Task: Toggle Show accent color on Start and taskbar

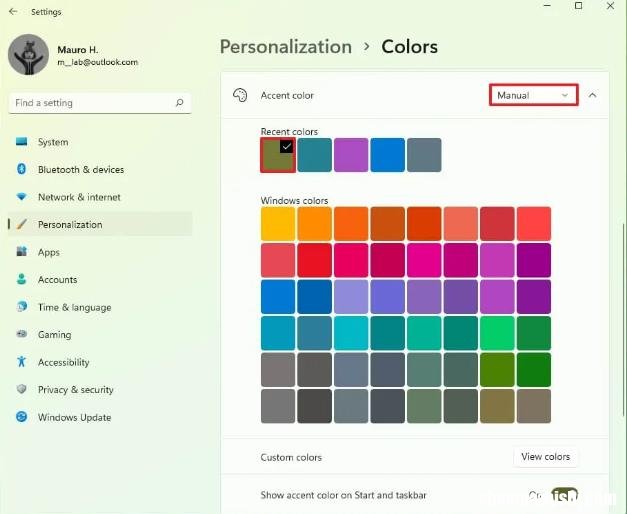Action: point(564,495)
